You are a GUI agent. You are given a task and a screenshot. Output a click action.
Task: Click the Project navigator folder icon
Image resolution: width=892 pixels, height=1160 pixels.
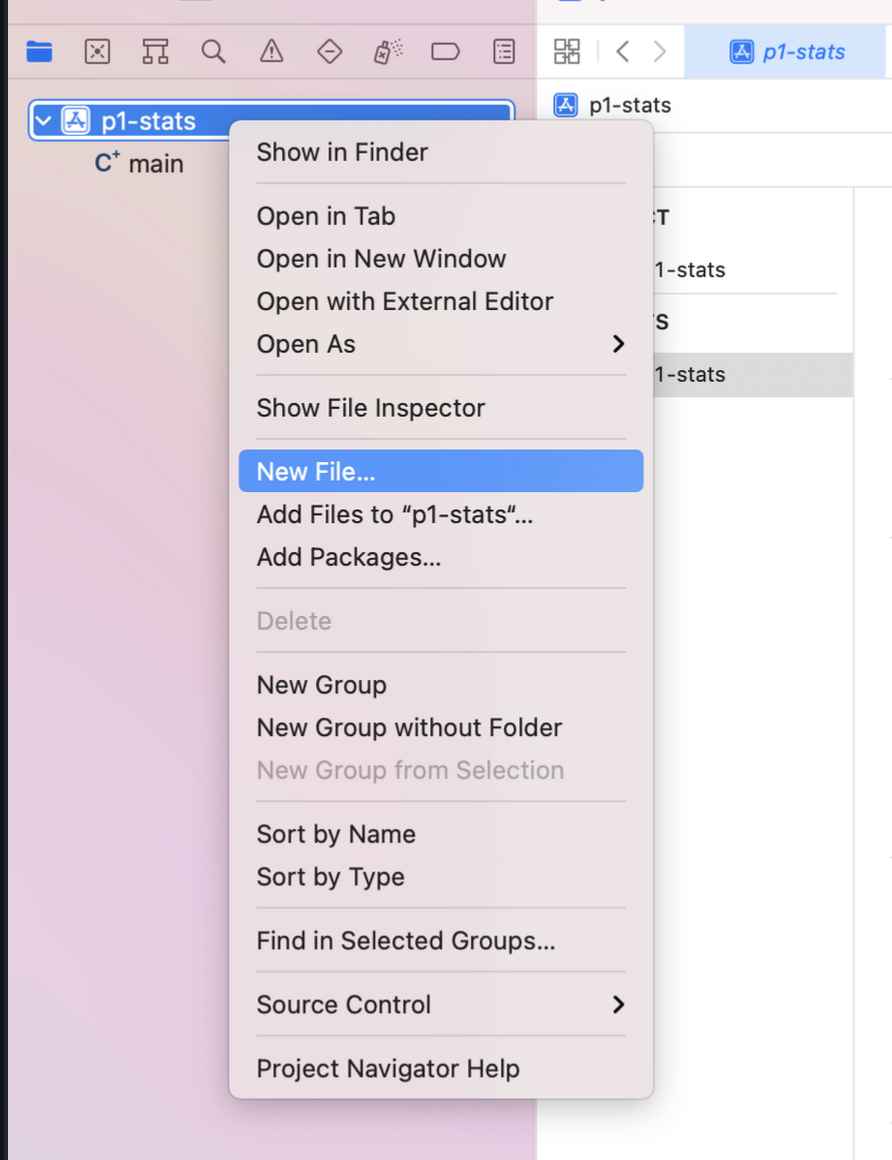point(38,51)
